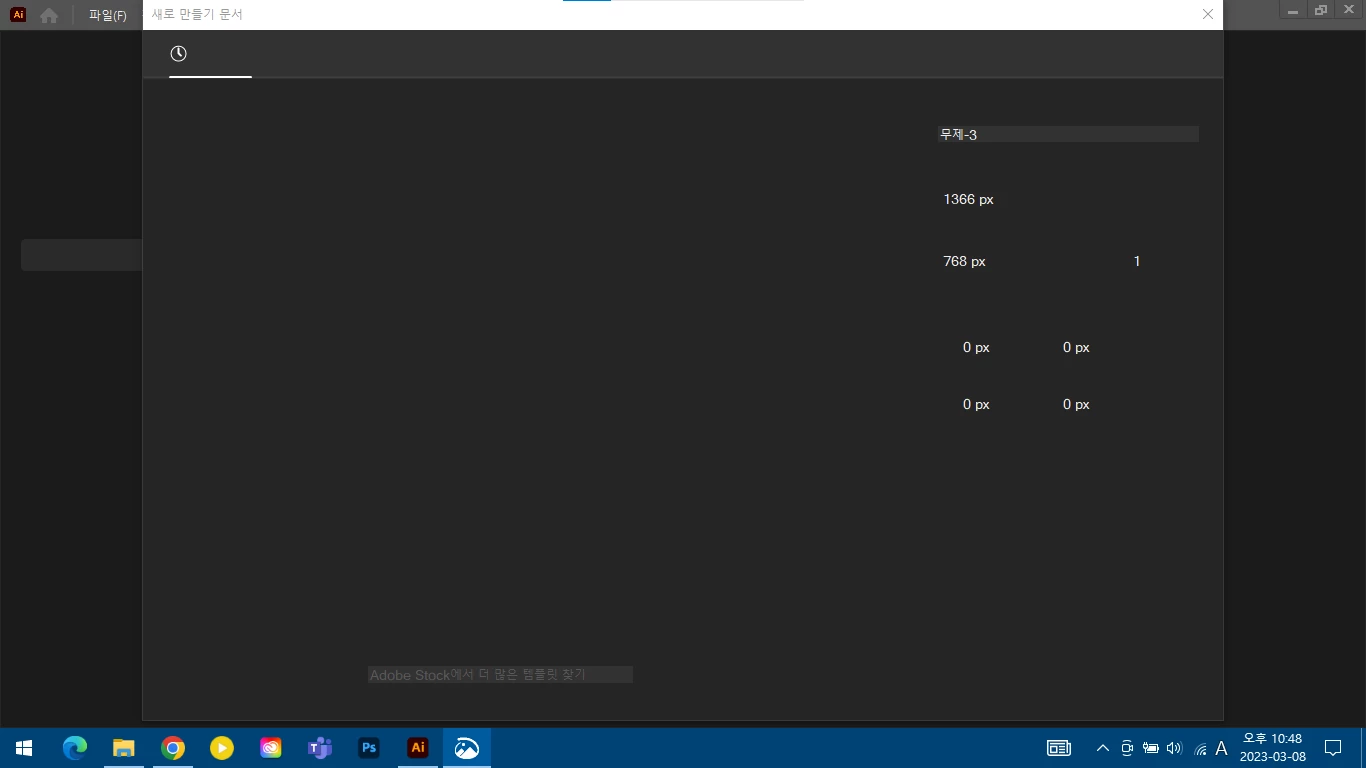Launch Google Chrome from the taskbar

tap(173, 748)
